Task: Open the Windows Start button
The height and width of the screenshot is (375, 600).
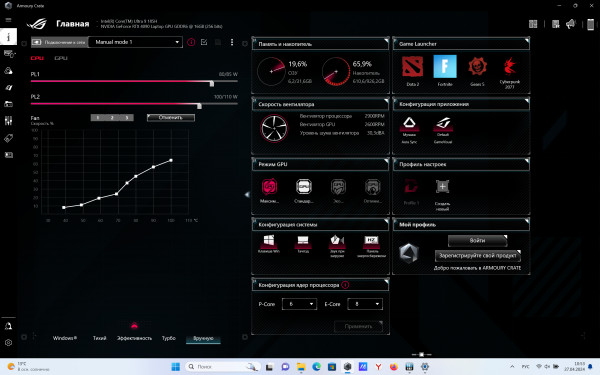Action: 176,367
